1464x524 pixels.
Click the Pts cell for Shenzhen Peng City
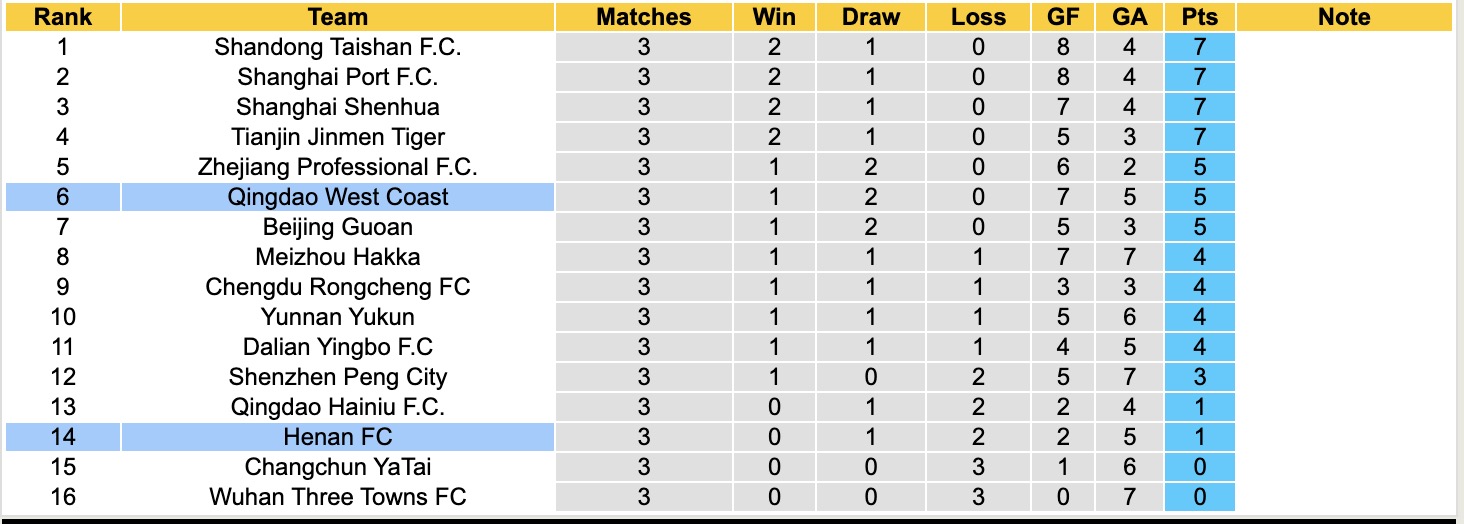[x=1200, y=377]
